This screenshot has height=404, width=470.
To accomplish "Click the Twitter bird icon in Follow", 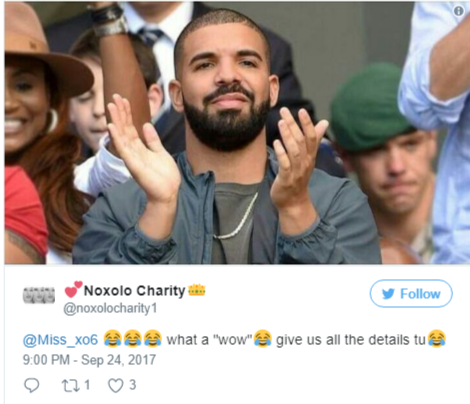I will 388,294.
